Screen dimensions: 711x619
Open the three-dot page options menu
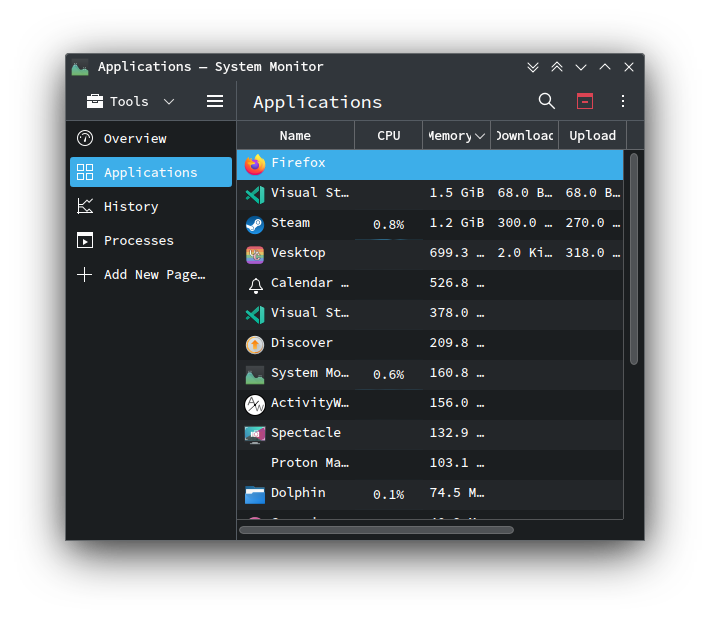623,101
